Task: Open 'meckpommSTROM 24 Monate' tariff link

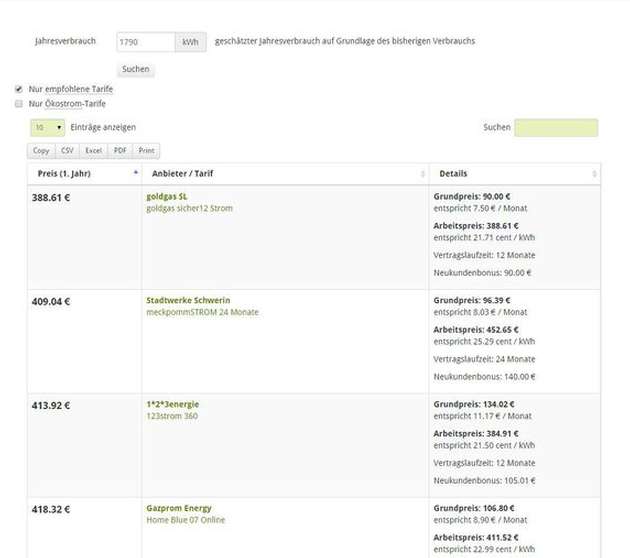Action: coord(202,312)
